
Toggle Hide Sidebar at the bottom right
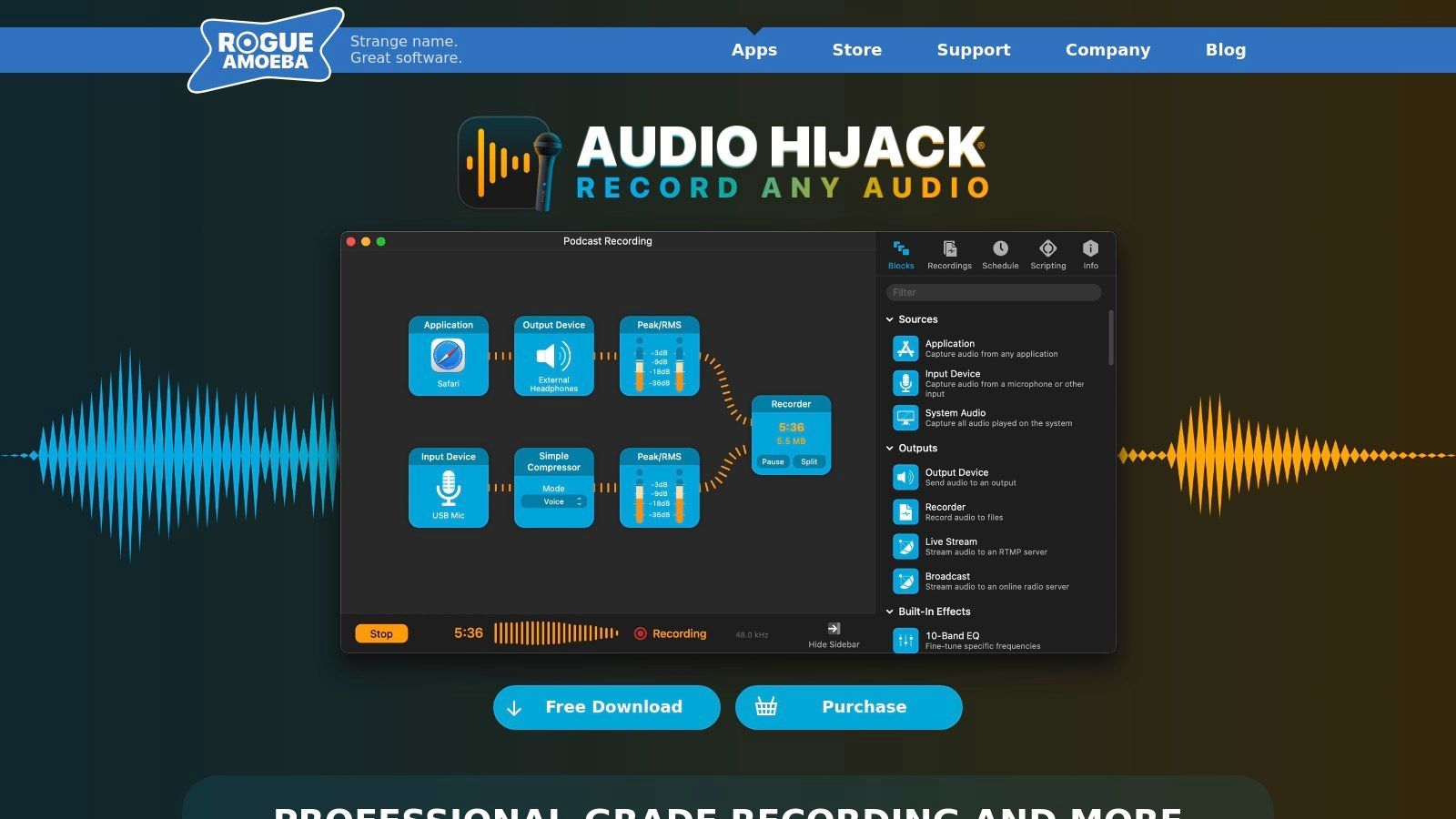832,634
